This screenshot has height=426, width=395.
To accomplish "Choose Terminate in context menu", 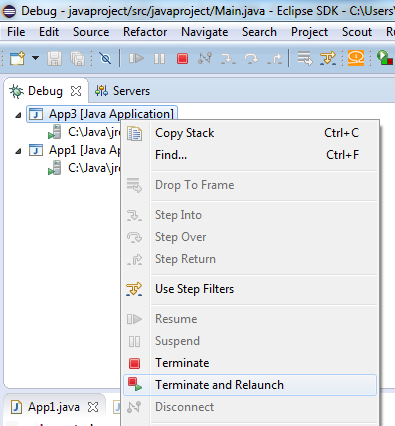I will 250,363.
